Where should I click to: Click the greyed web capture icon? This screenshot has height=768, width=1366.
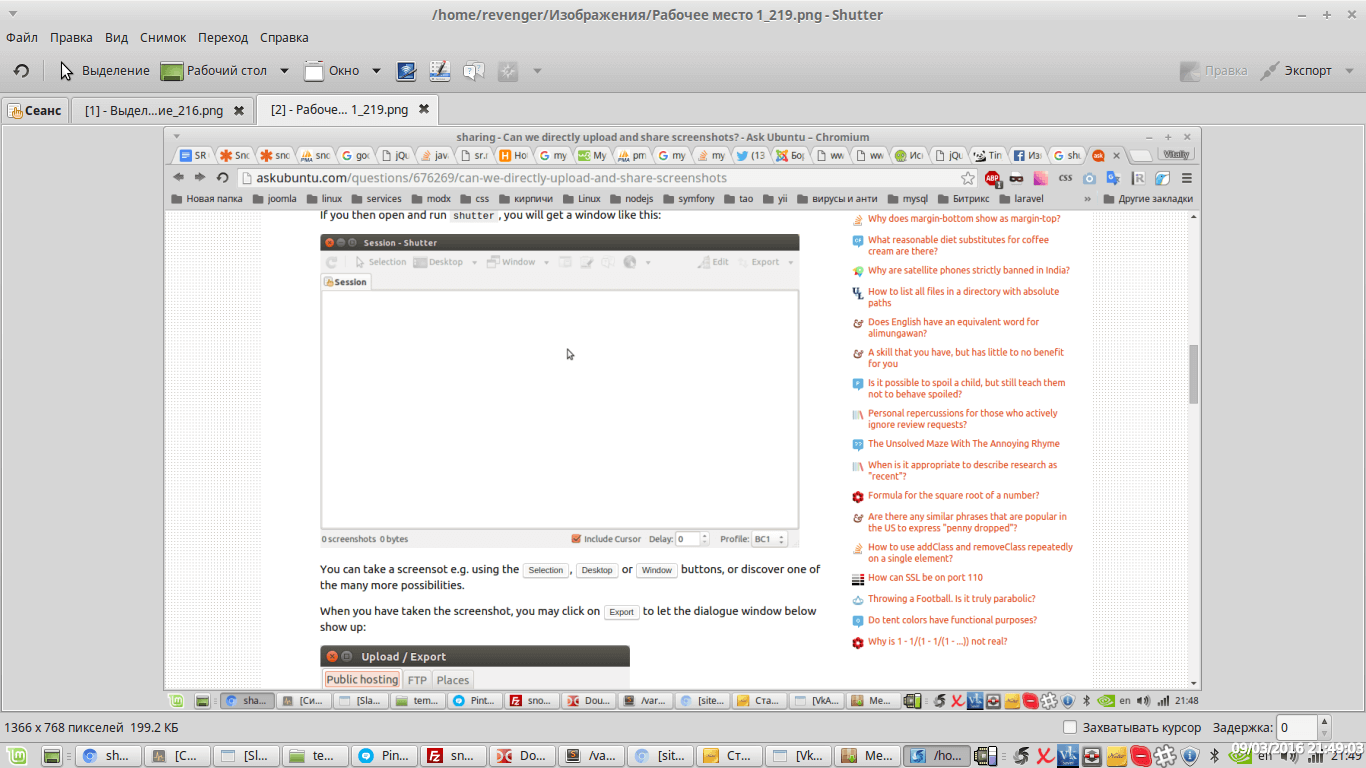point(508,71)
